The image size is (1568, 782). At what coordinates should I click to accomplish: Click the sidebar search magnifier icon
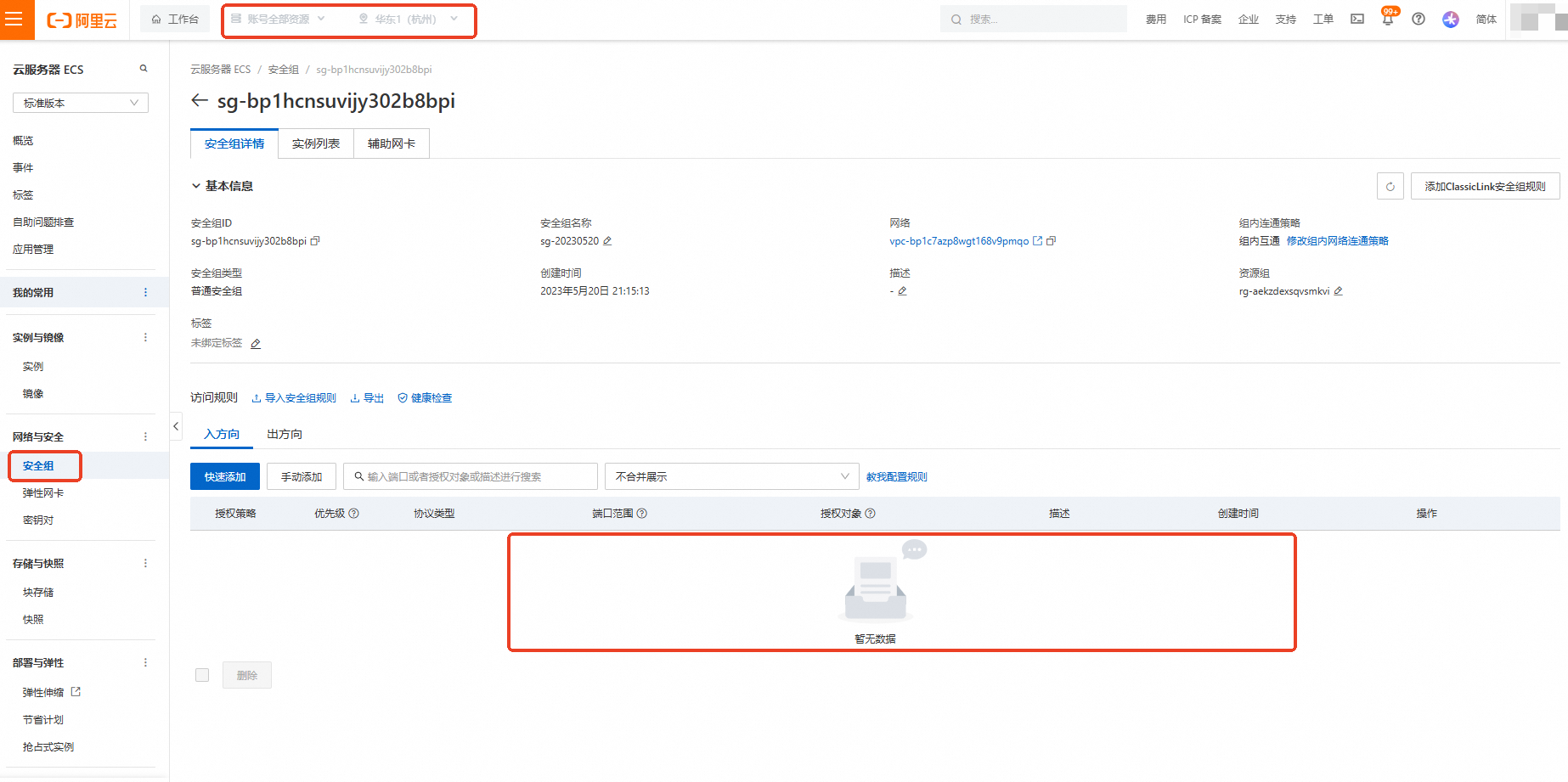coord(144,69)
